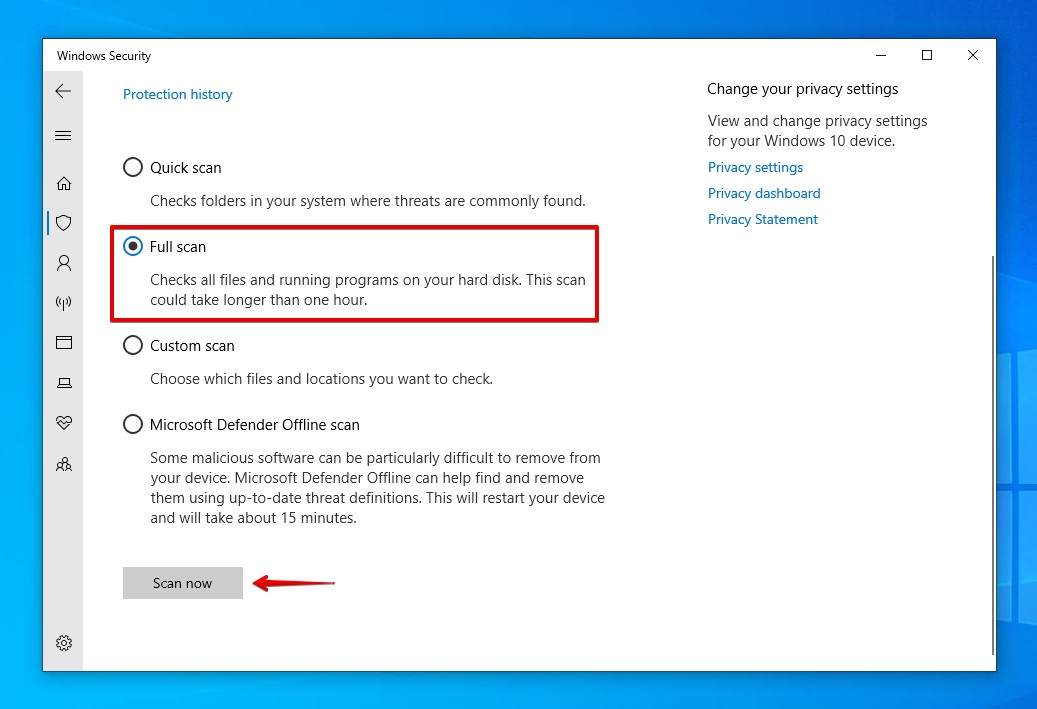
Task: Open Family options icon
Action: point(63,463)
